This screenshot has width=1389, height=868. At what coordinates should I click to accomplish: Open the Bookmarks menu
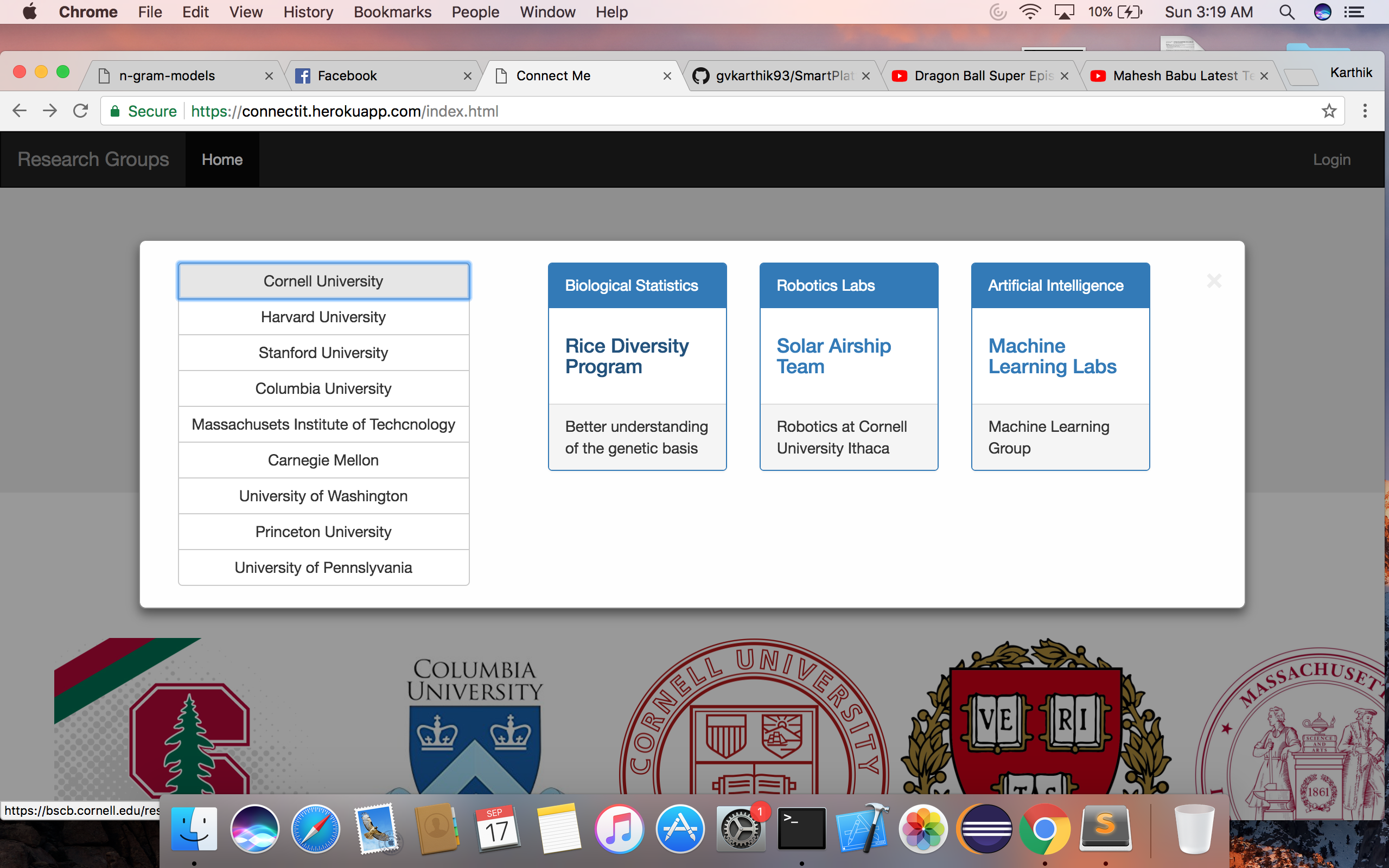tap(392, 12)
